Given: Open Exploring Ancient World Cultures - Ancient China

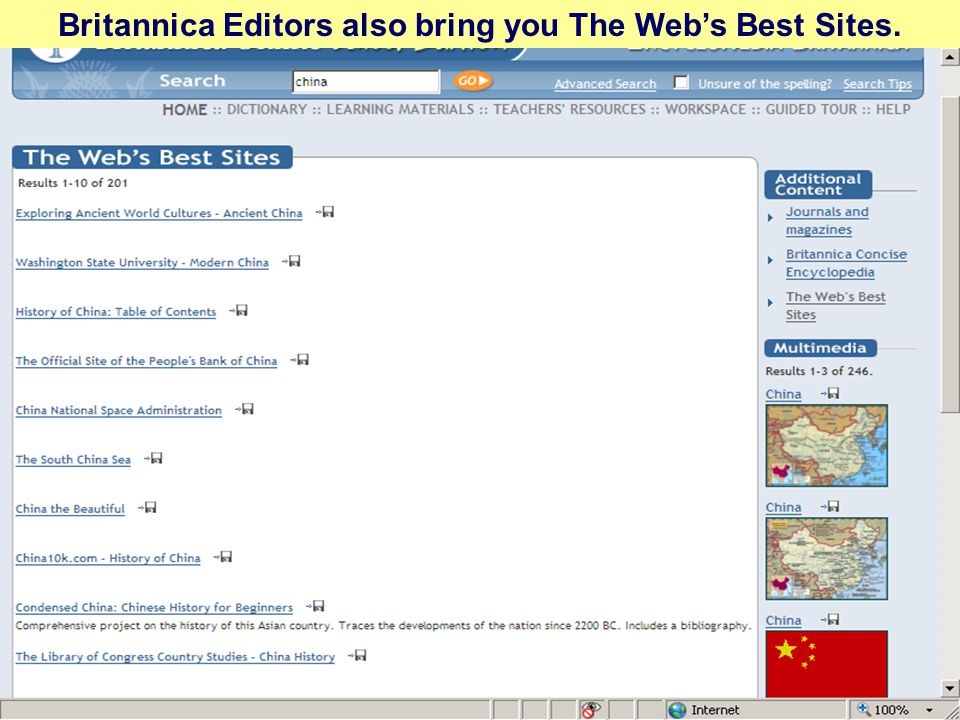Looking at the screenshot, I should pyautogui.click(x=159, y=213).
